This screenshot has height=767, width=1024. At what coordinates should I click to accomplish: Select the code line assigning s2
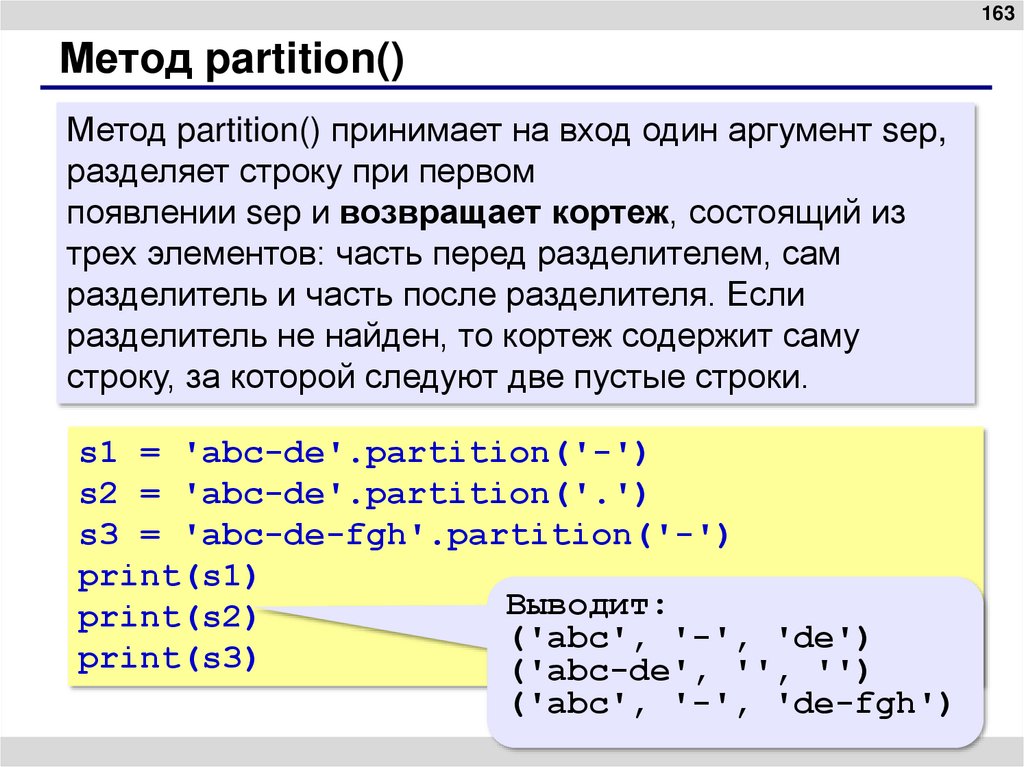(x=364, y=494)
